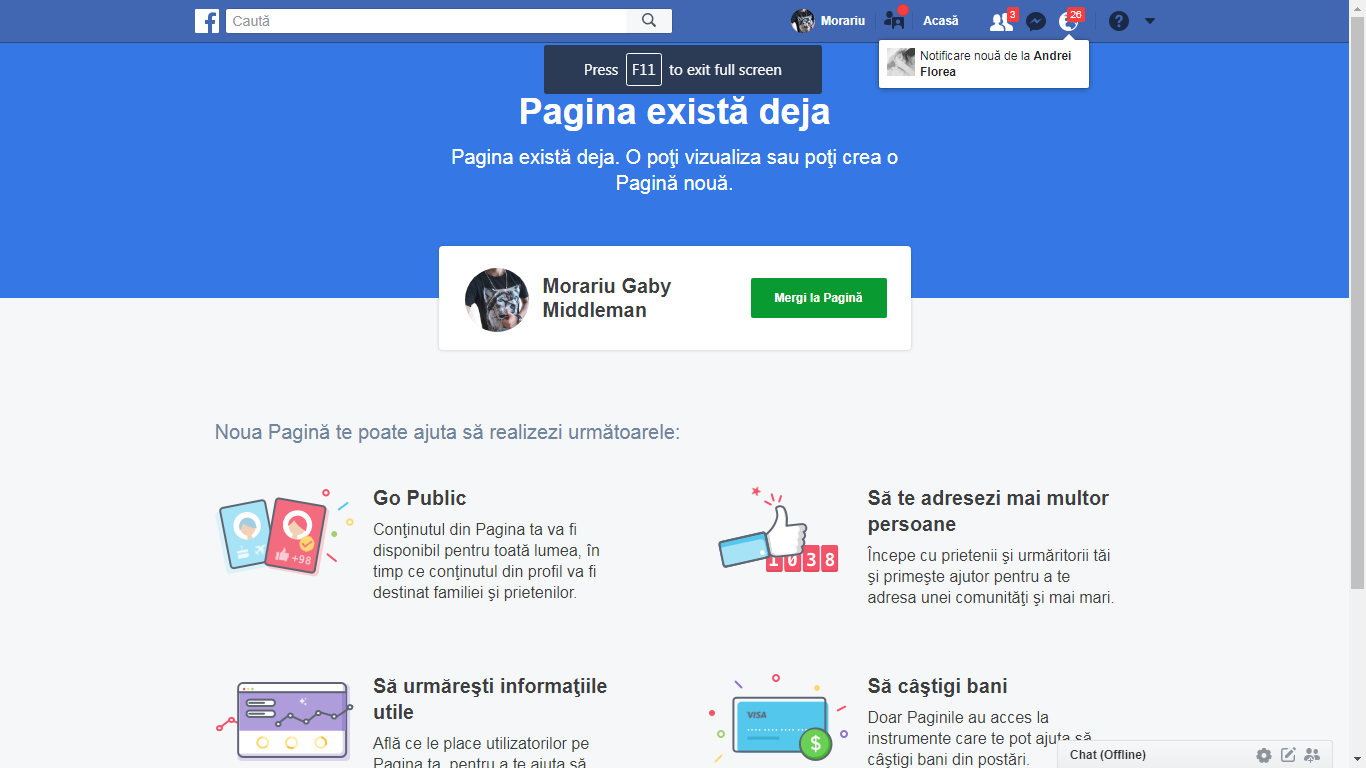This screenshot has width=1366, height=768.
Task: Expand the account menu dropdown arrow
Action: [x=1150, y=21]
